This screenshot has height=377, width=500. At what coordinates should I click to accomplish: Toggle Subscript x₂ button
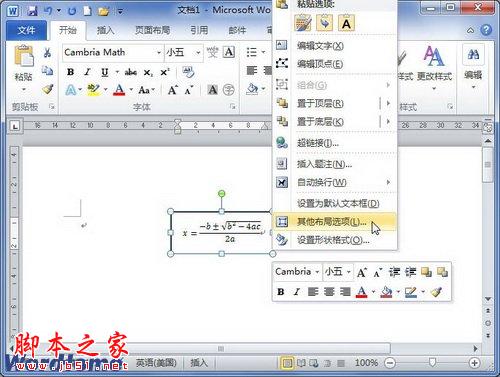148,72
